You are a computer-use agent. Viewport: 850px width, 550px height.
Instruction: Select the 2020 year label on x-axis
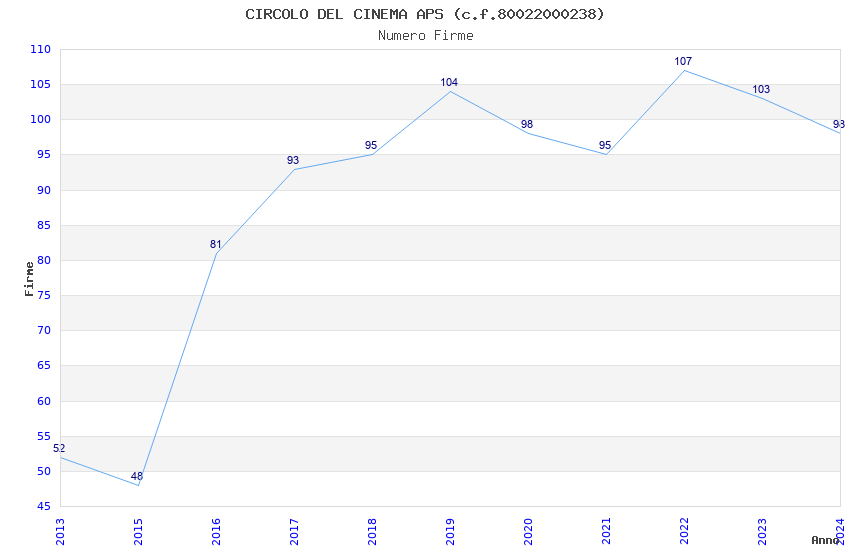pos(529,532)
